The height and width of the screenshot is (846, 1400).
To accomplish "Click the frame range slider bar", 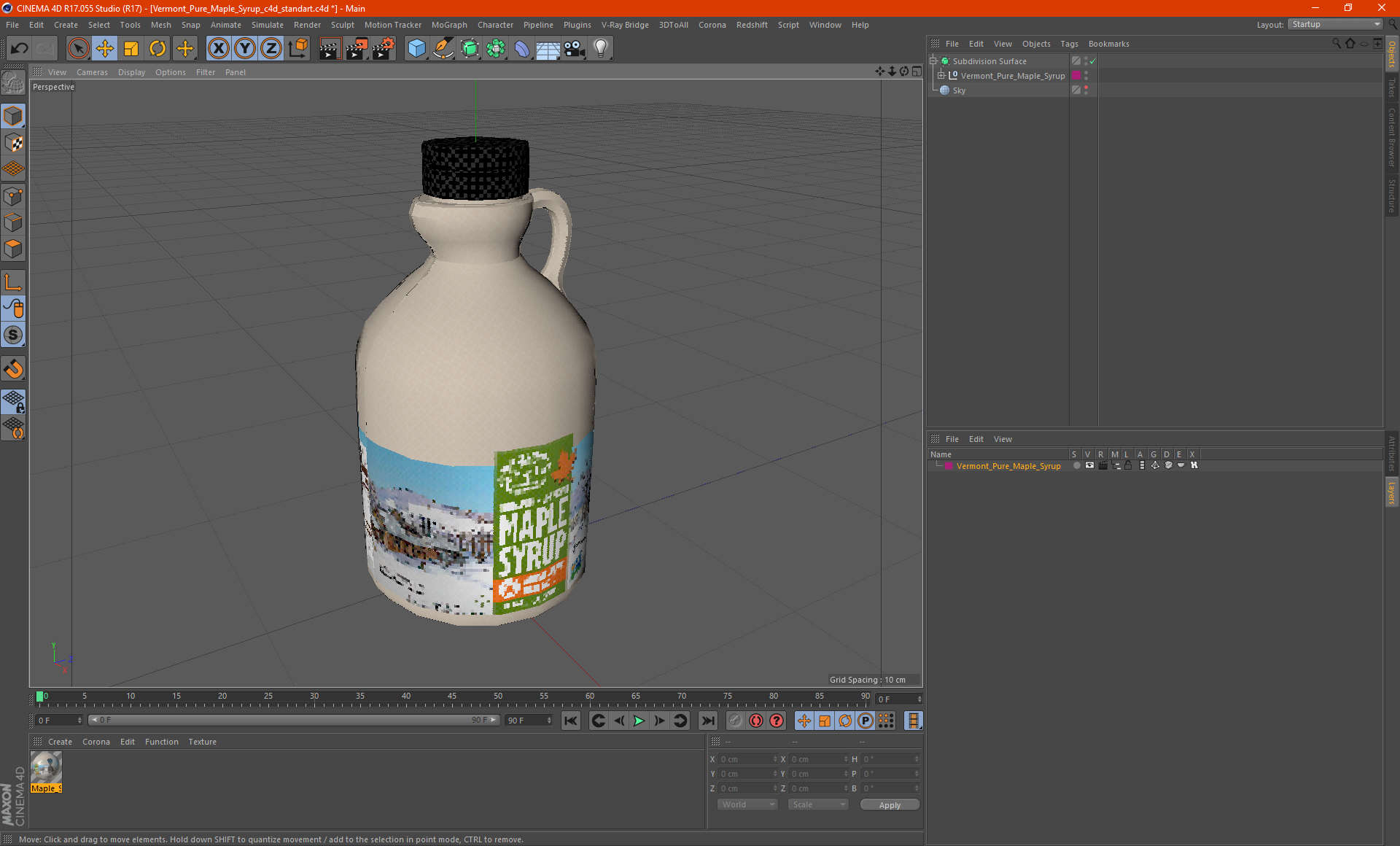I will [x=293, y=720].
